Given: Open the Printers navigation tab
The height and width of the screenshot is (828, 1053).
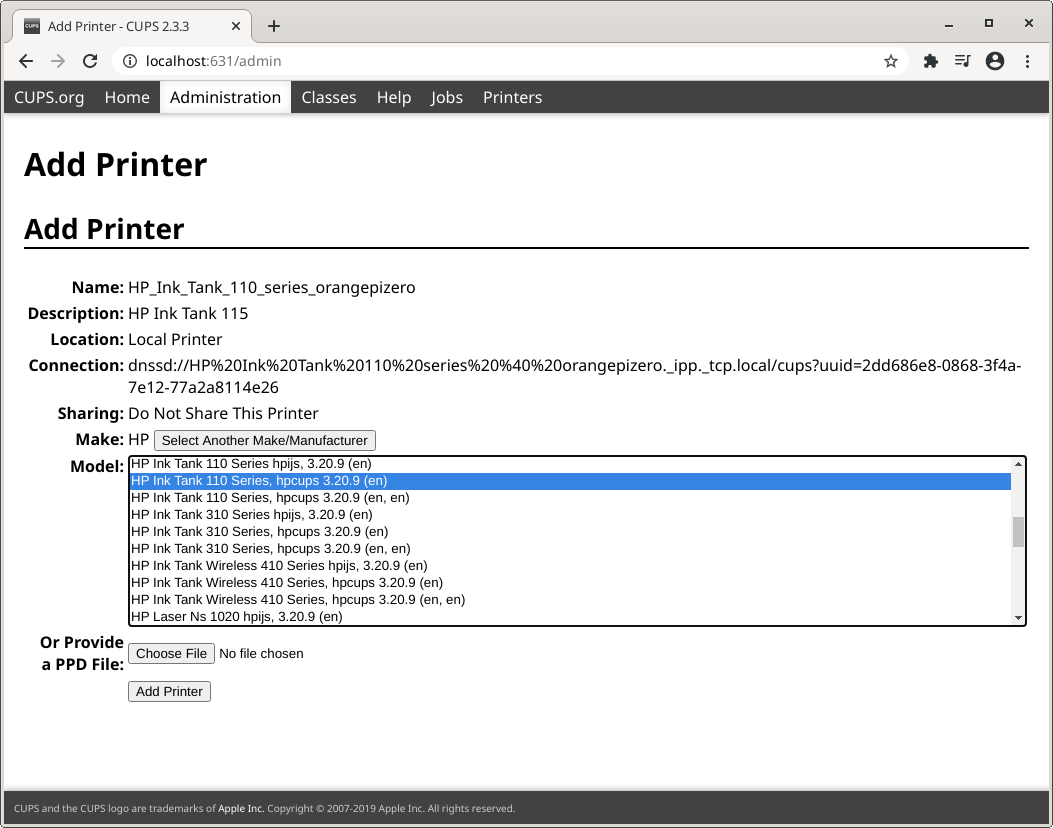Looking at the screenshot, I should coord(512,97).
